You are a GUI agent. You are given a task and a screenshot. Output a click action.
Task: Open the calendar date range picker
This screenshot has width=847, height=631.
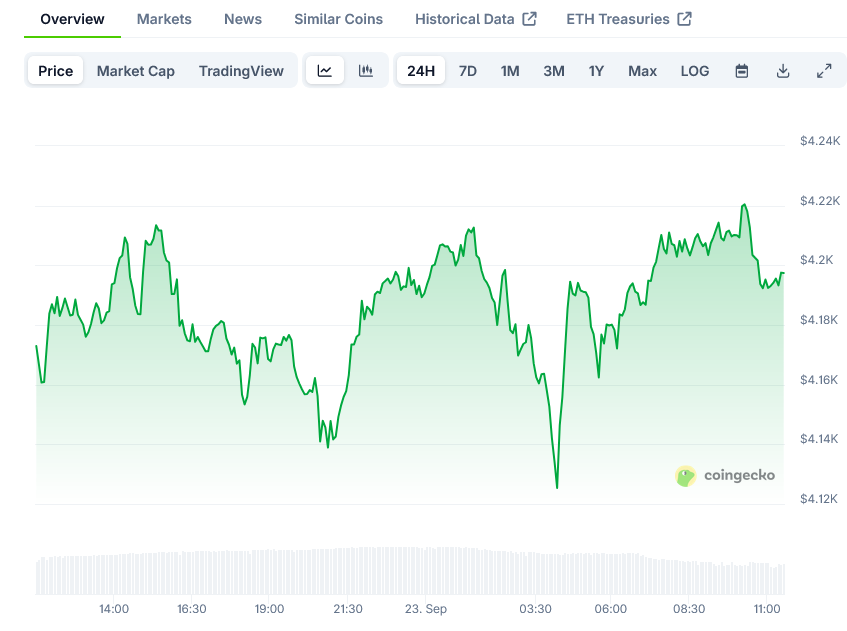[742, 71]
